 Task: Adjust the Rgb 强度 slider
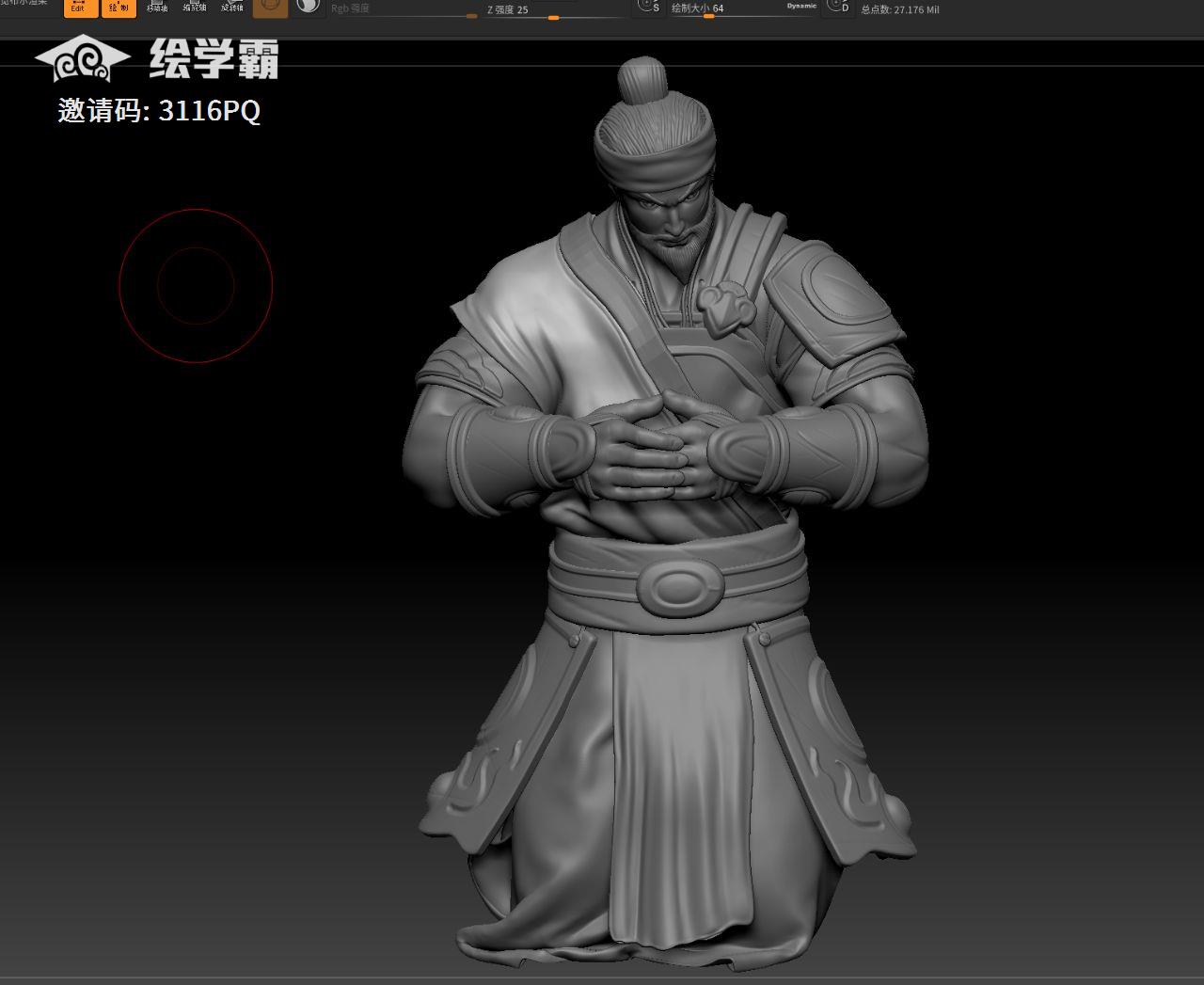[404, 9]
